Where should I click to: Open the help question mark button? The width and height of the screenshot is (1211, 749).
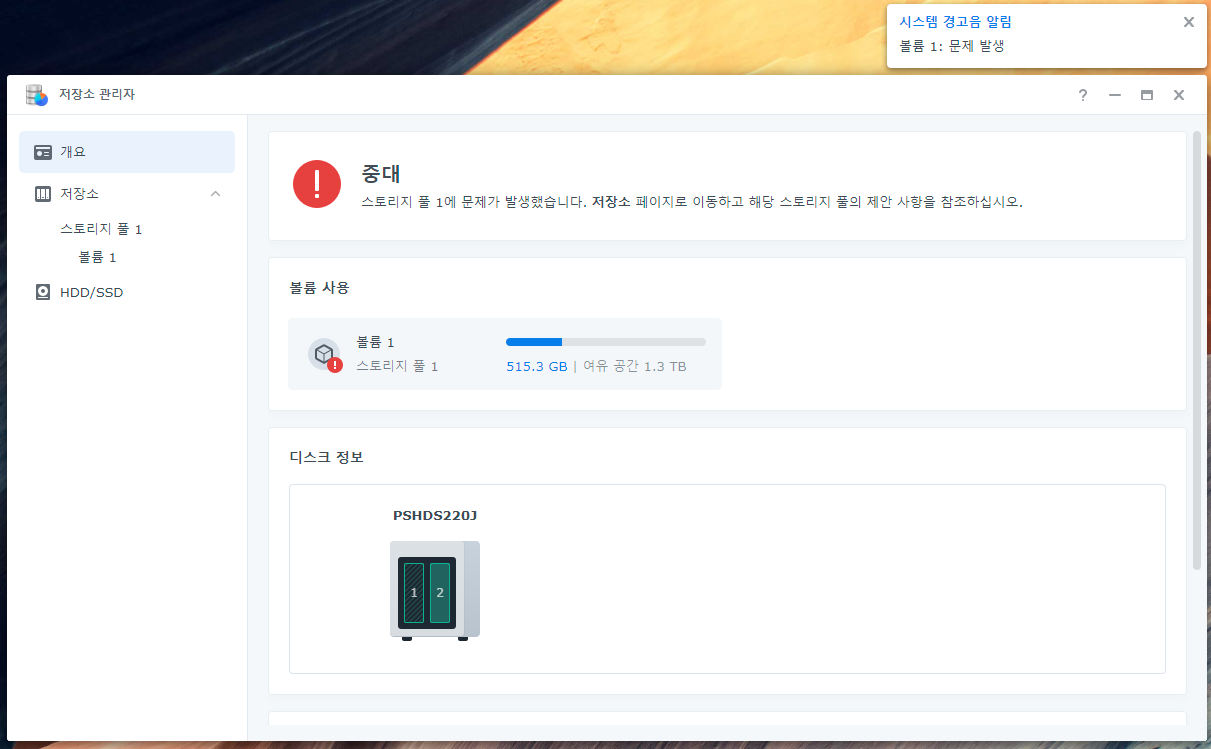tap(1083, 95)
